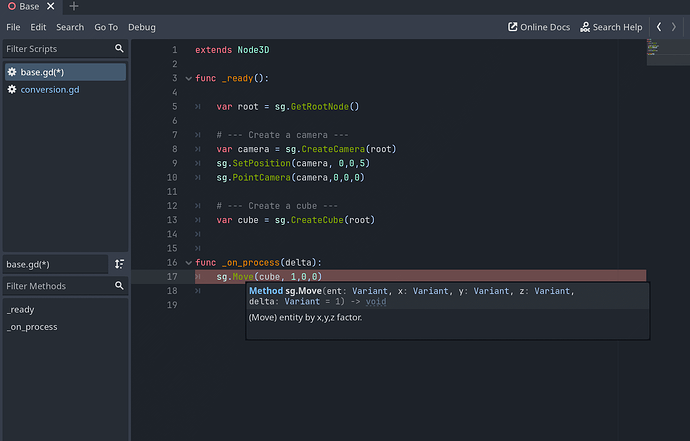Jump to _on_process in methods list
The image size is (690, 441).
32,327
